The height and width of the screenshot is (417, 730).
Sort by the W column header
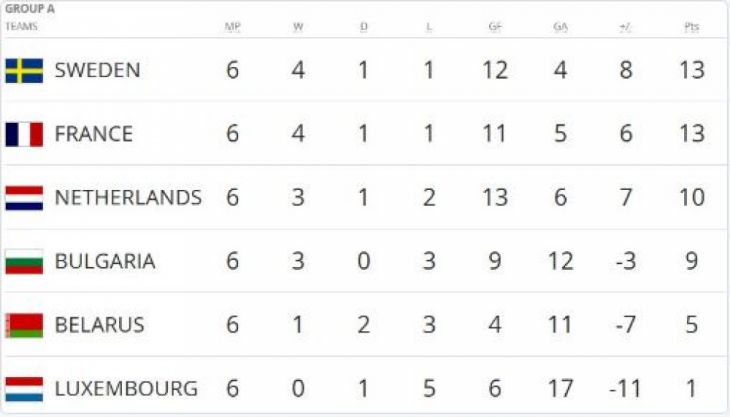click(298, 27)
